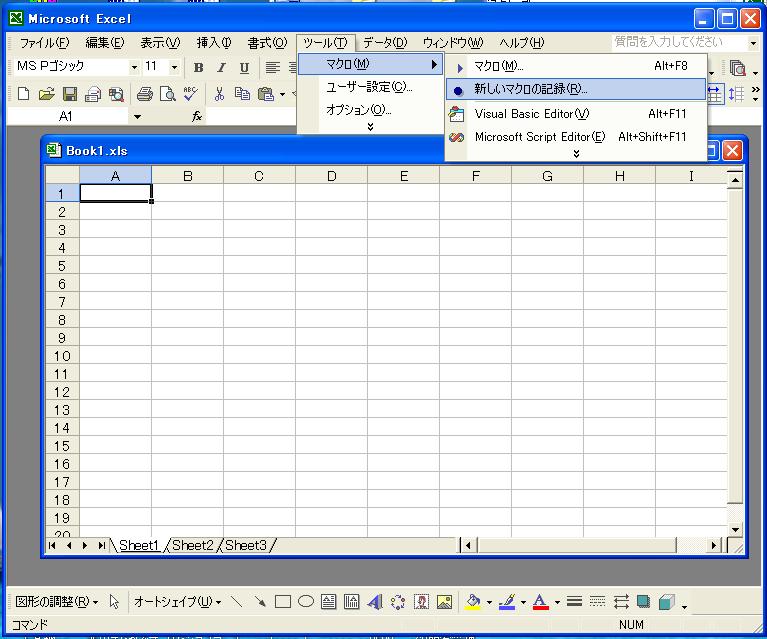
Task: Apply the line color brush
Action: point(507,601)
